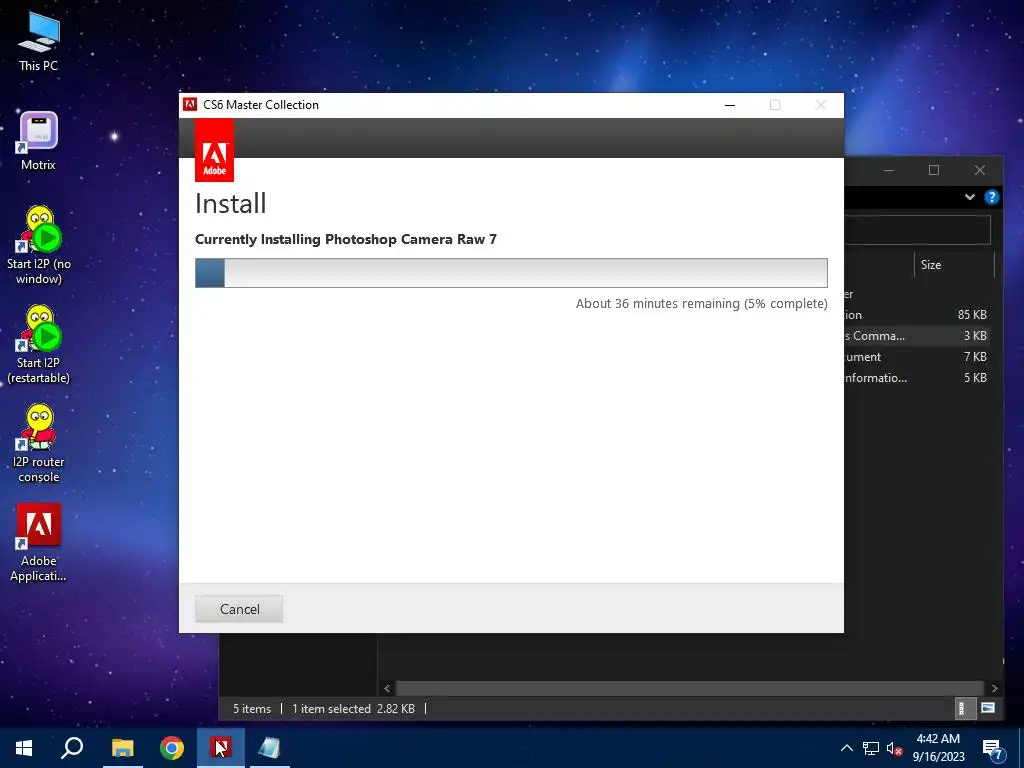Select the 5 KB nformatio... file row

[x=917, y=377]
